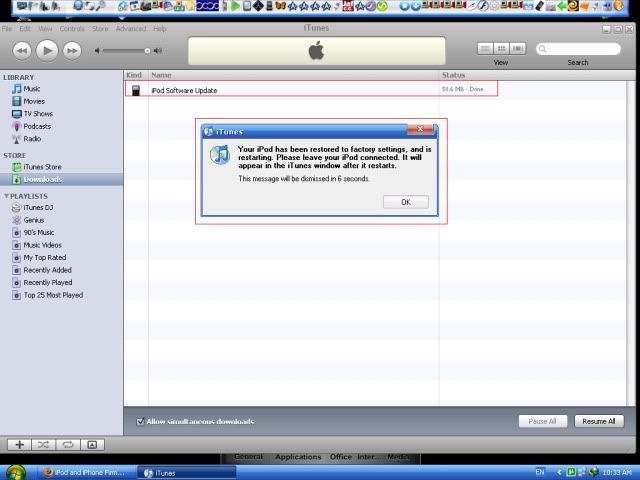Click the add playlist plus button

pyautogui.click(x=20, y=444)
